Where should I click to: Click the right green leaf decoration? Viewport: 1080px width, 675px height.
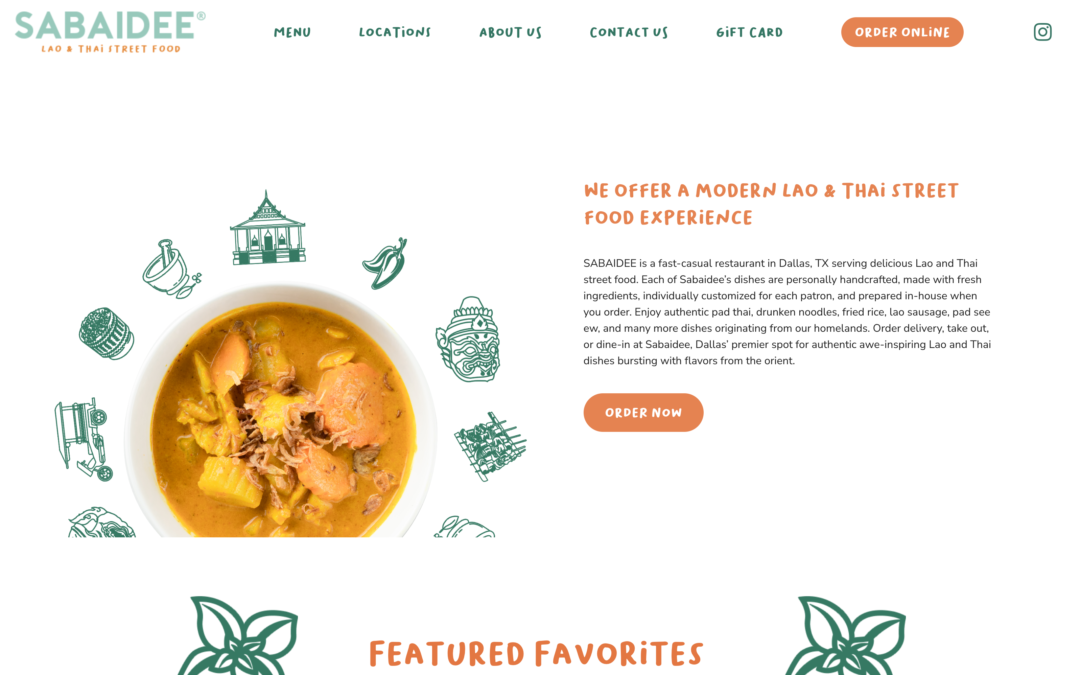click(846, 635)
